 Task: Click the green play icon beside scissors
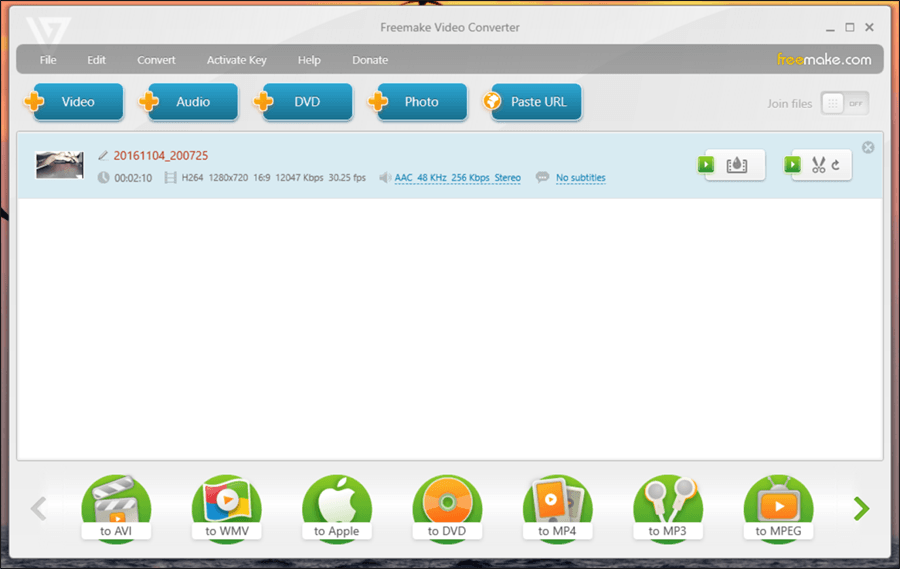pos(793,165)
